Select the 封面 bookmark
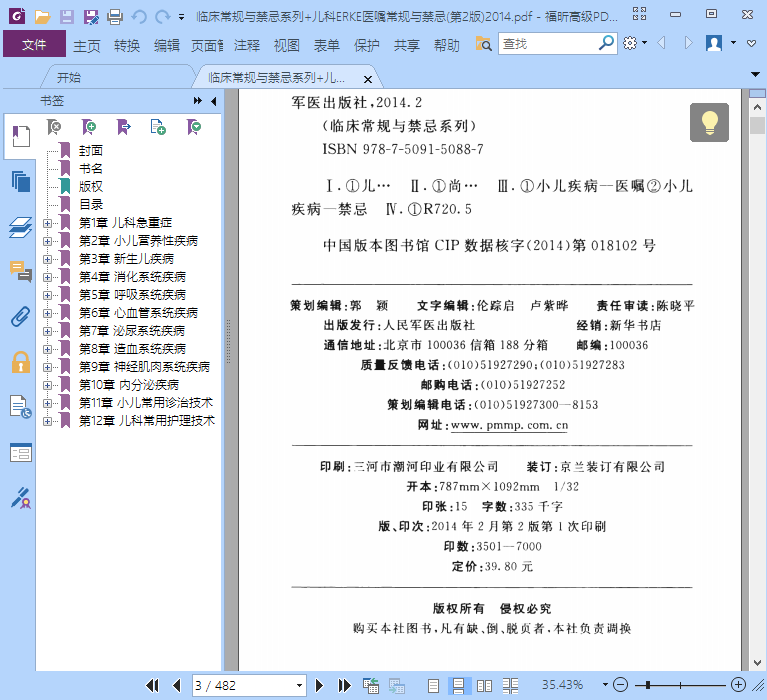 [91, 151]
